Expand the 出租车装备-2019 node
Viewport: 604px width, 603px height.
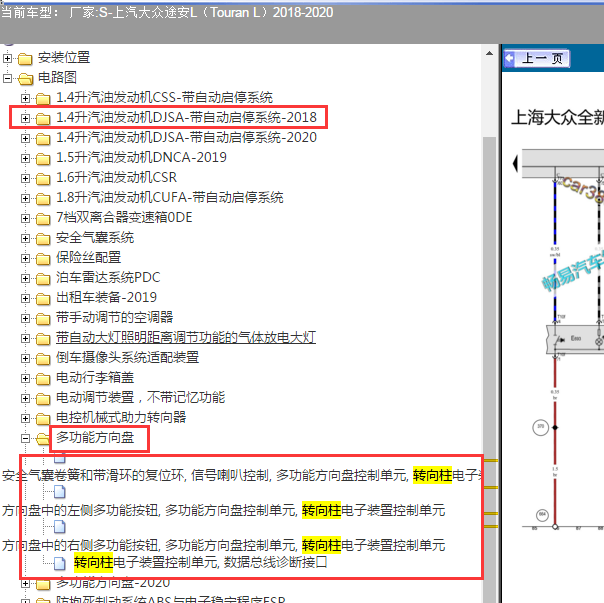[x=25, y=299]
